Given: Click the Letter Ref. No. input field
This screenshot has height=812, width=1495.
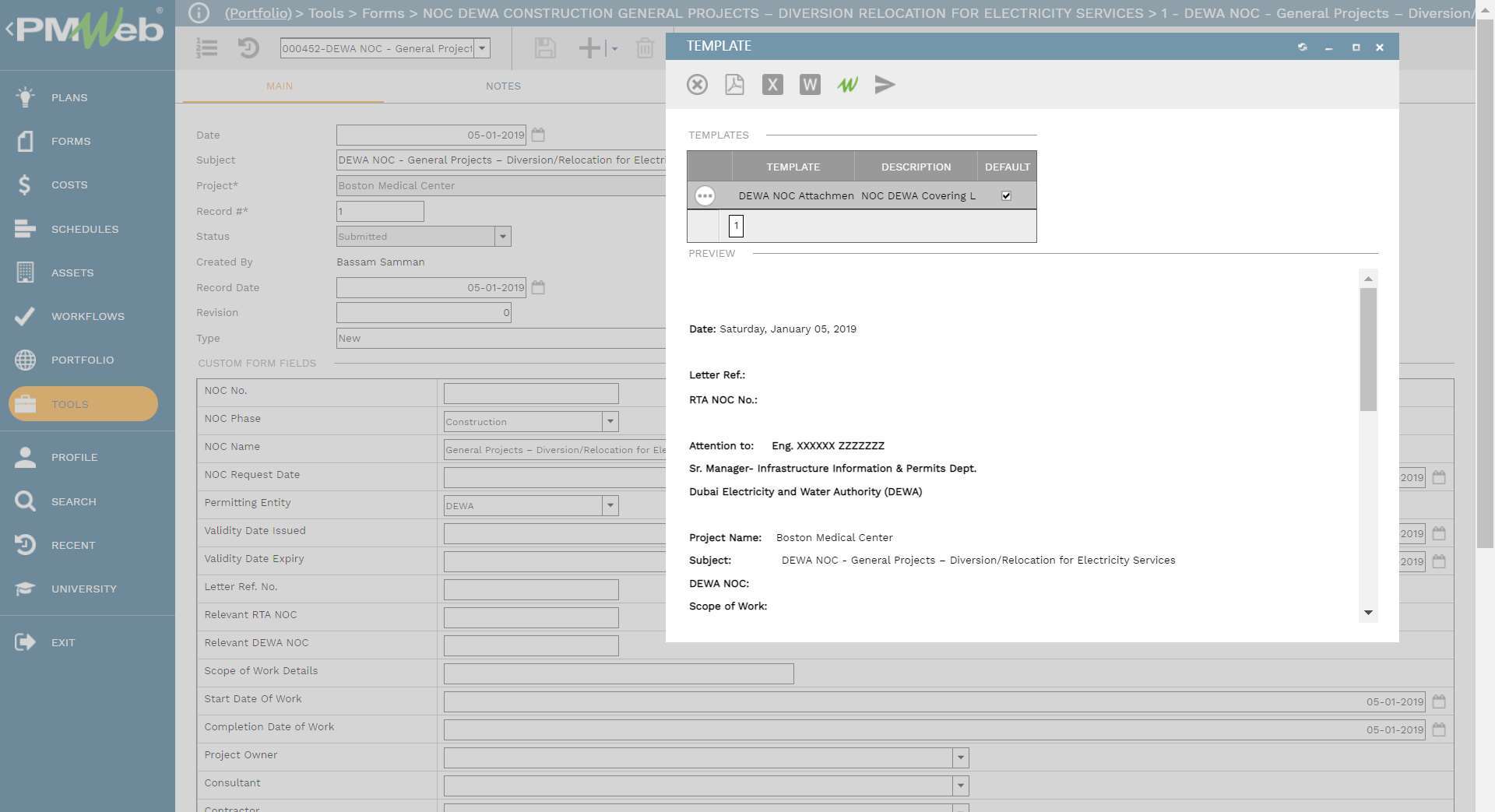Looking at the screenshot, I should tap(531, 589).
